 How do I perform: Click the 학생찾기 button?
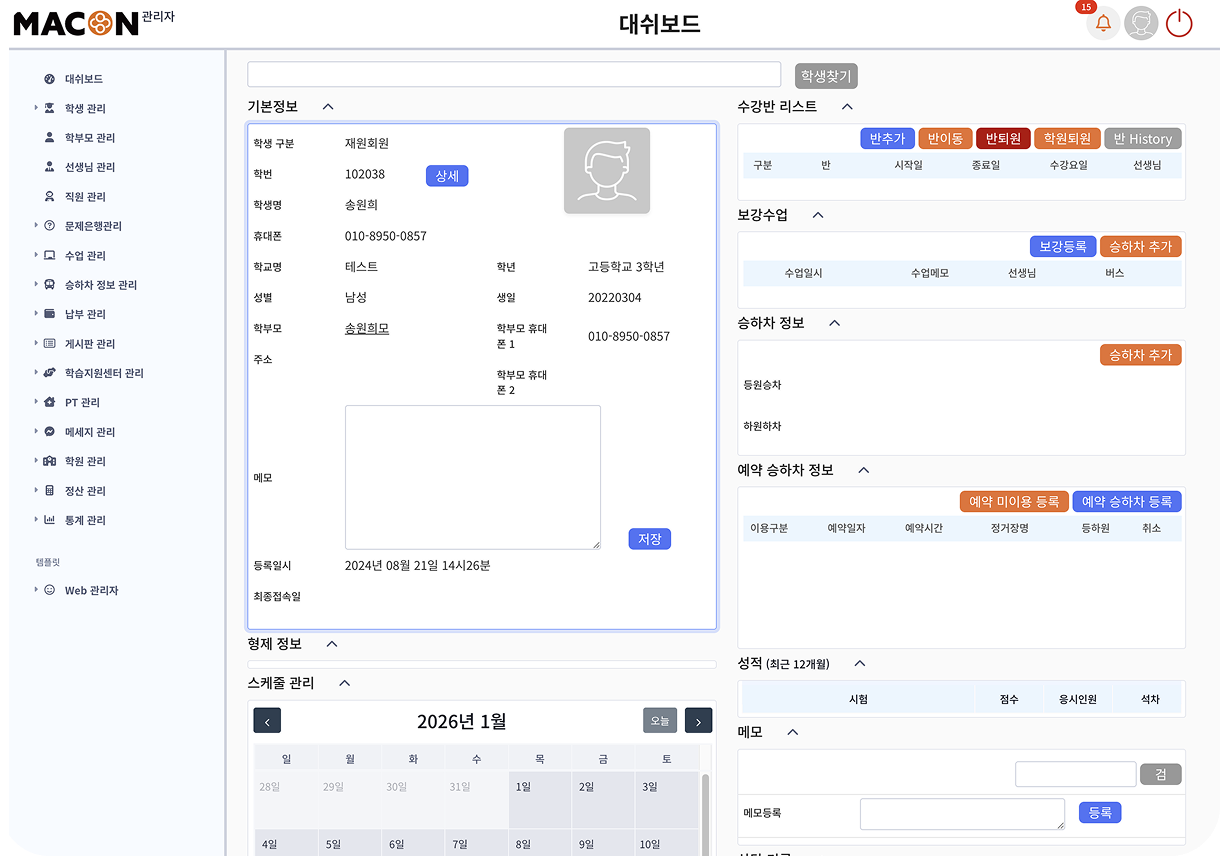tap(826, 76)
